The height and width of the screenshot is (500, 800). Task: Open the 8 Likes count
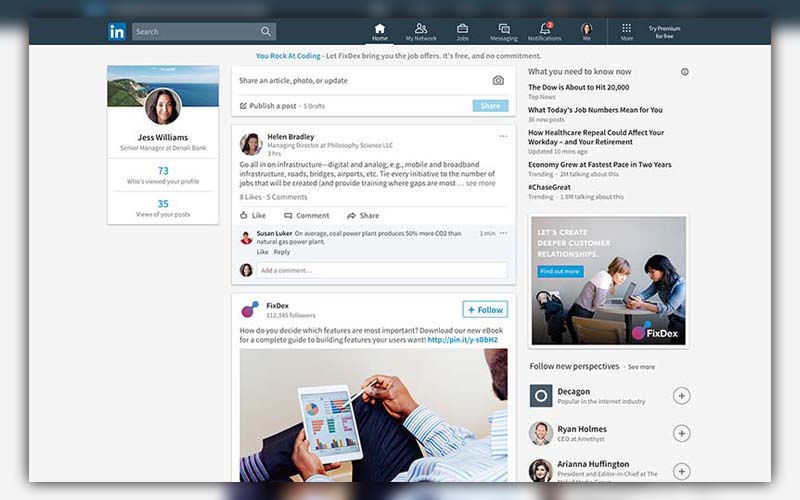pyautogui.click(x=251, y=197)
